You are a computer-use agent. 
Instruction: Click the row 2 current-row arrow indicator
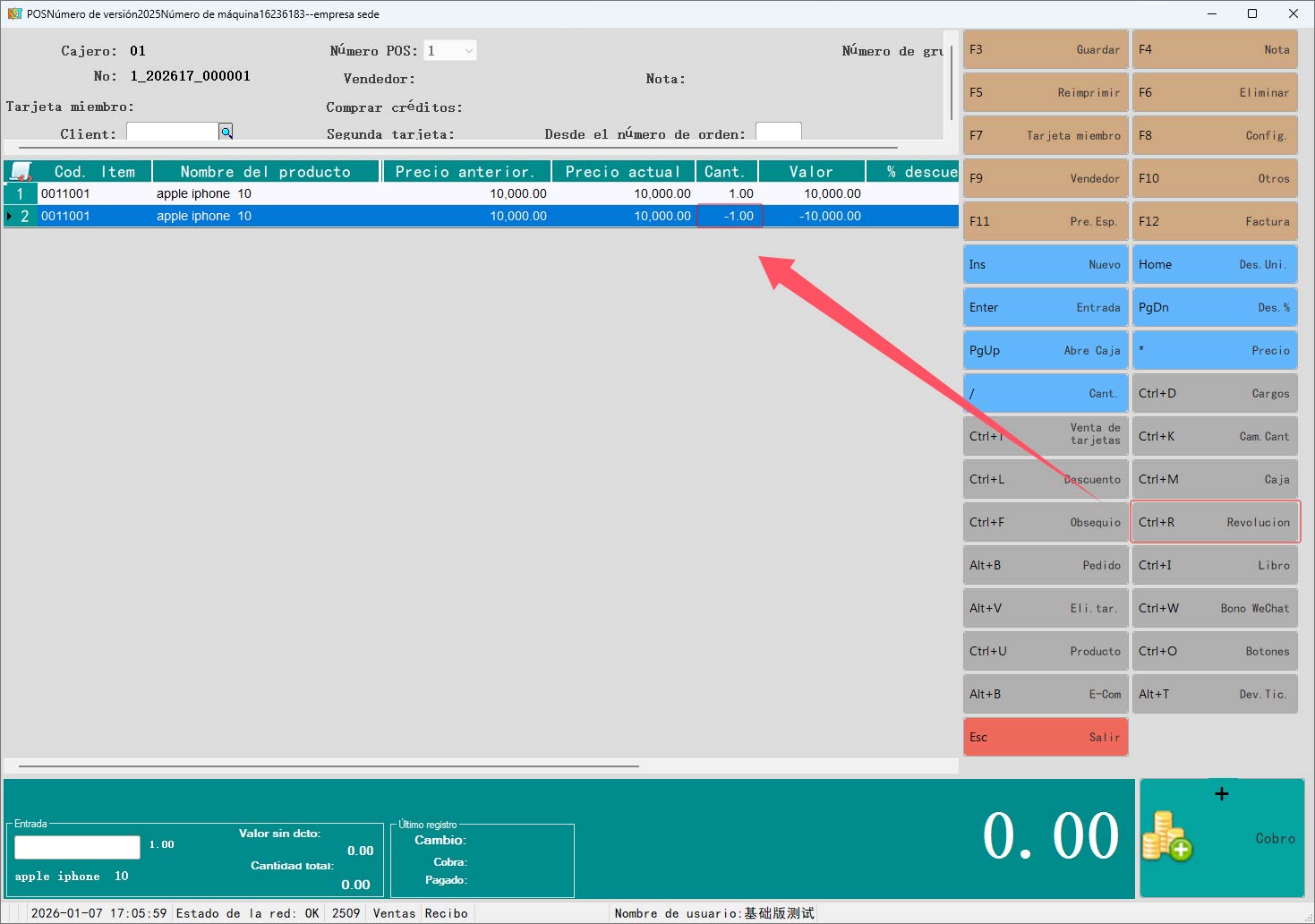click(10, 216)
